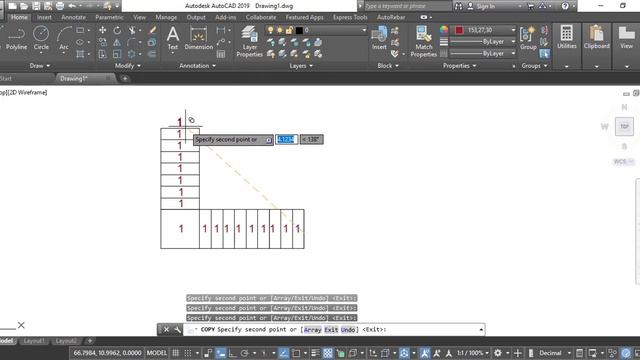Open the layer list dropdown
The height and width of the screenshot is (360, 640).
[x=364, y=30]
